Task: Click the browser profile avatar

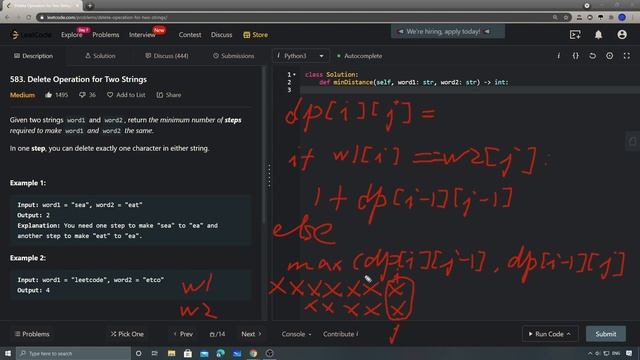Action: click(622, 17)
